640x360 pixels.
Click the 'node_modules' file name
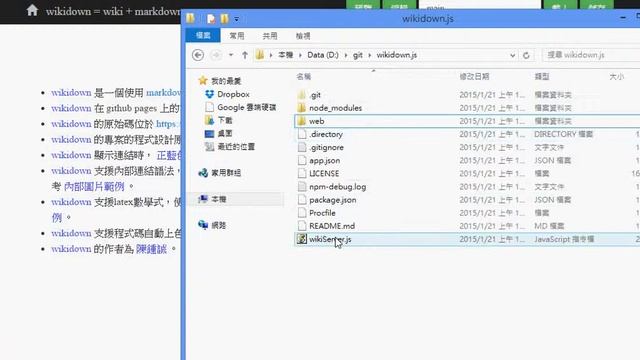pyautogui.click(x=336, y=108)
